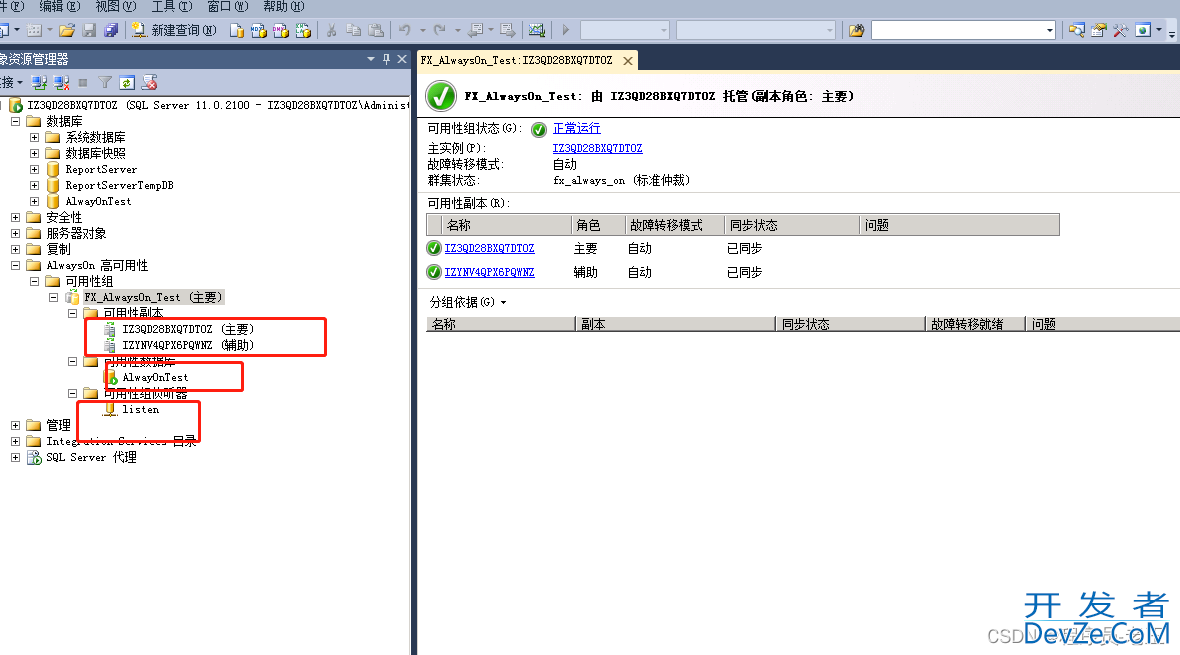Image resolution: width=1180 pixels, height=655 pixels.
Task: Click the Find in Files binoculars folder icon
Action: pos(856,31)
